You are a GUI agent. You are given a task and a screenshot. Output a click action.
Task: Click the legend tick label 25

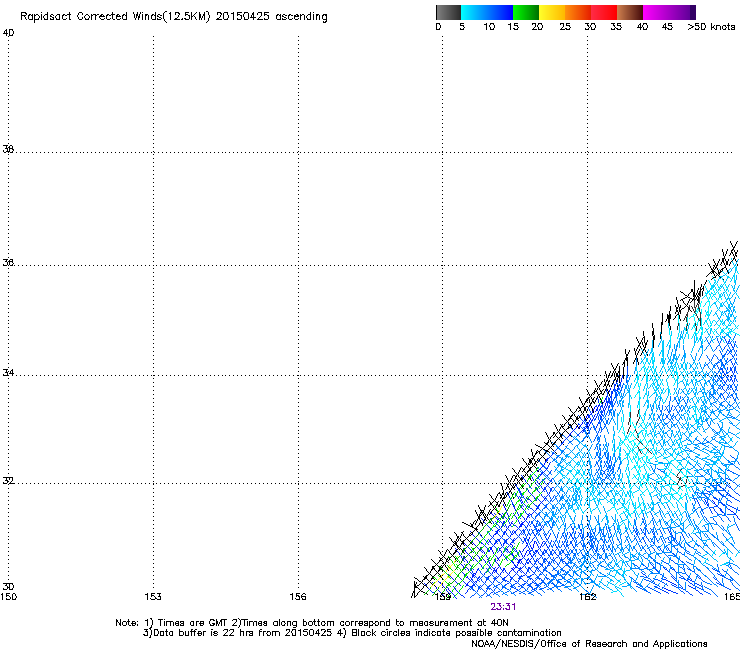point(565,27)
